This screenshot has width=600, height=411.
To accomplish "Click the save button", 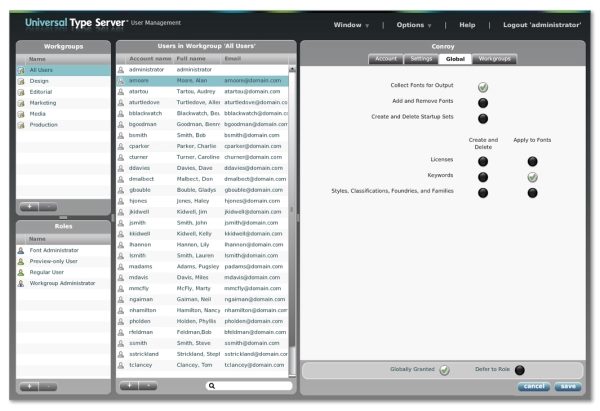I will (x=567, y=386).
